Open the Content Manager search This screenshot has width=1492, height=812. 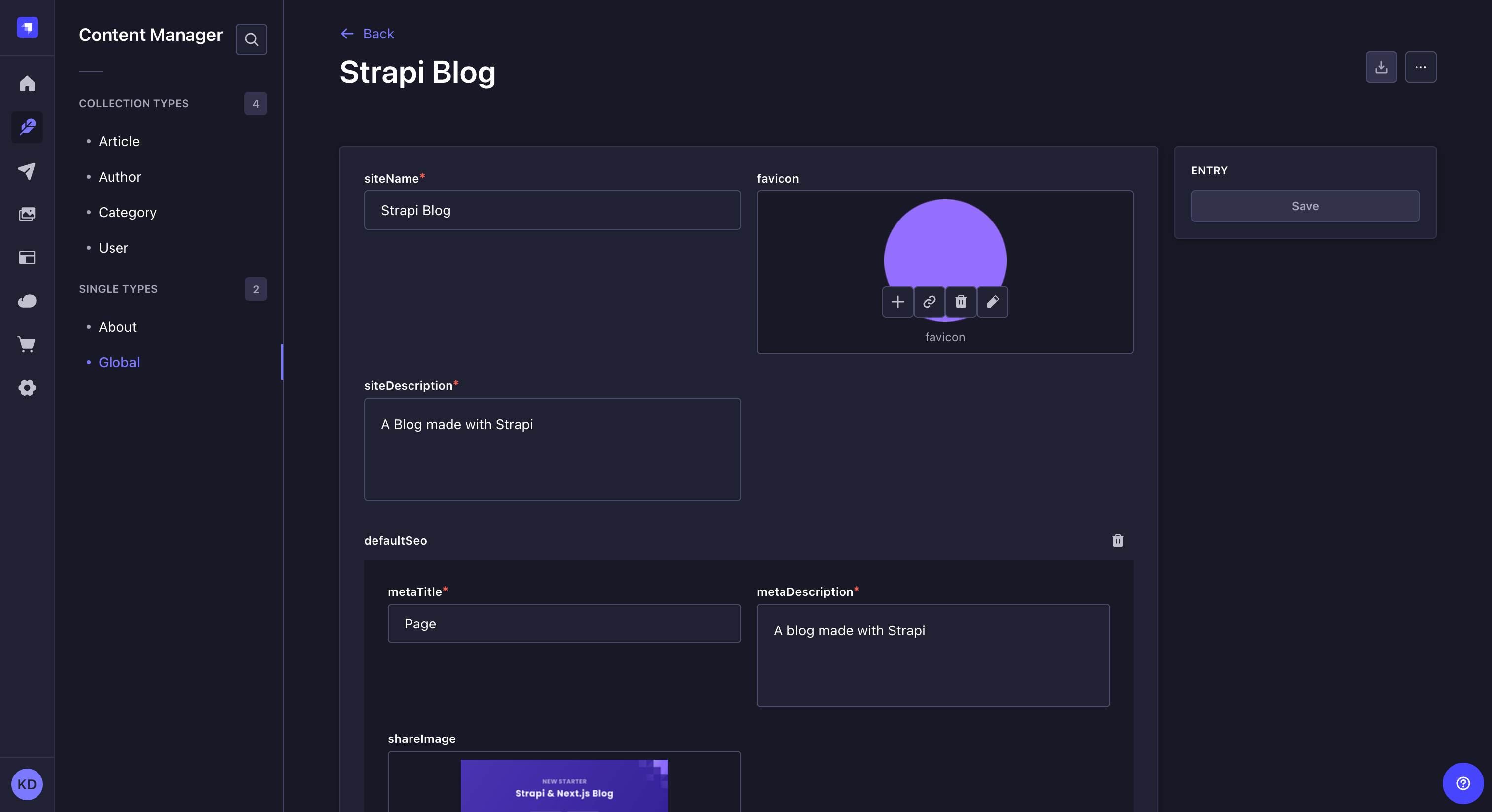click(251, 39)
